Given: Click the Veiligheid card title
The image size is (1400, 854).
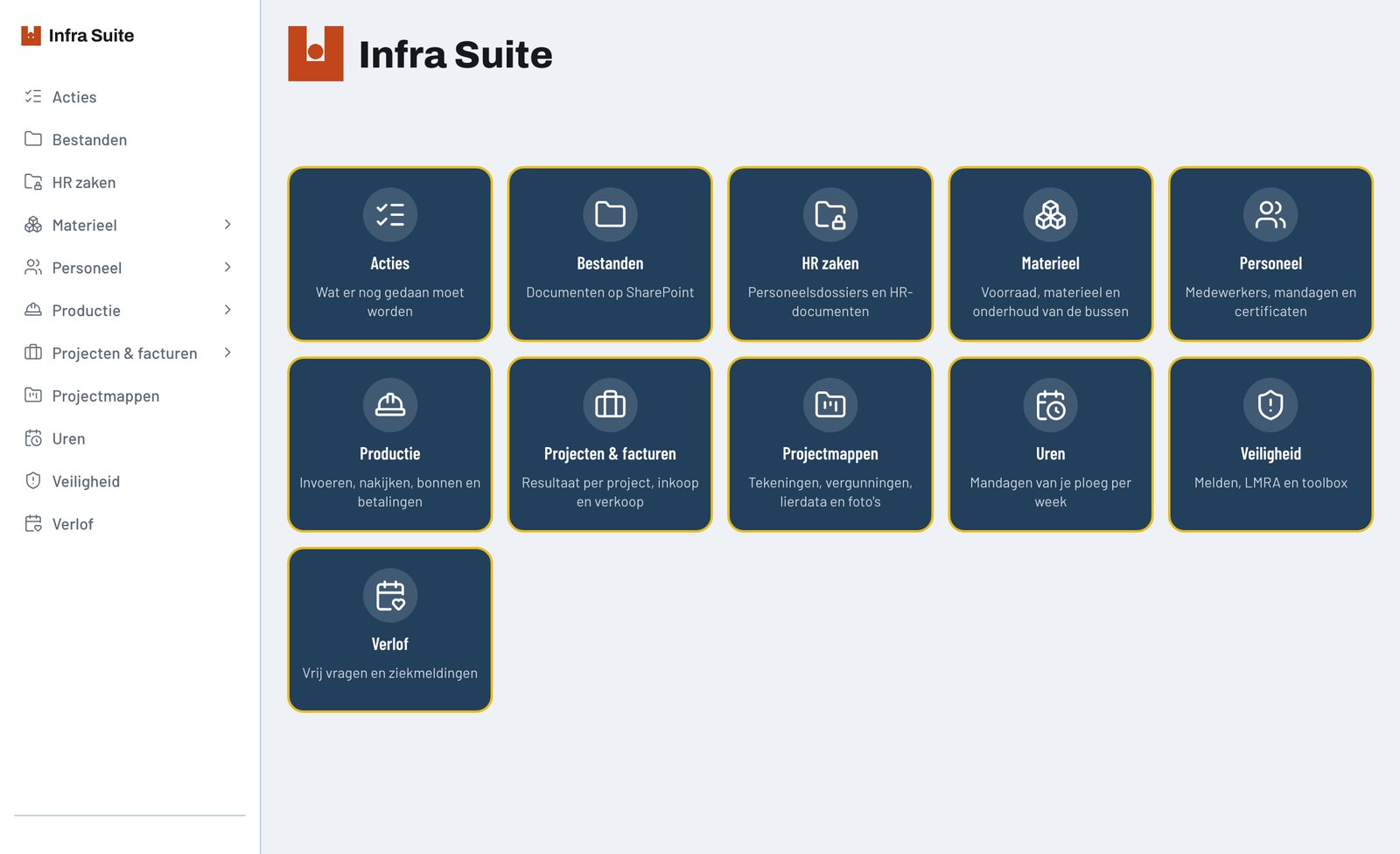Looking at the screenshot, I should coord(1270,454).
